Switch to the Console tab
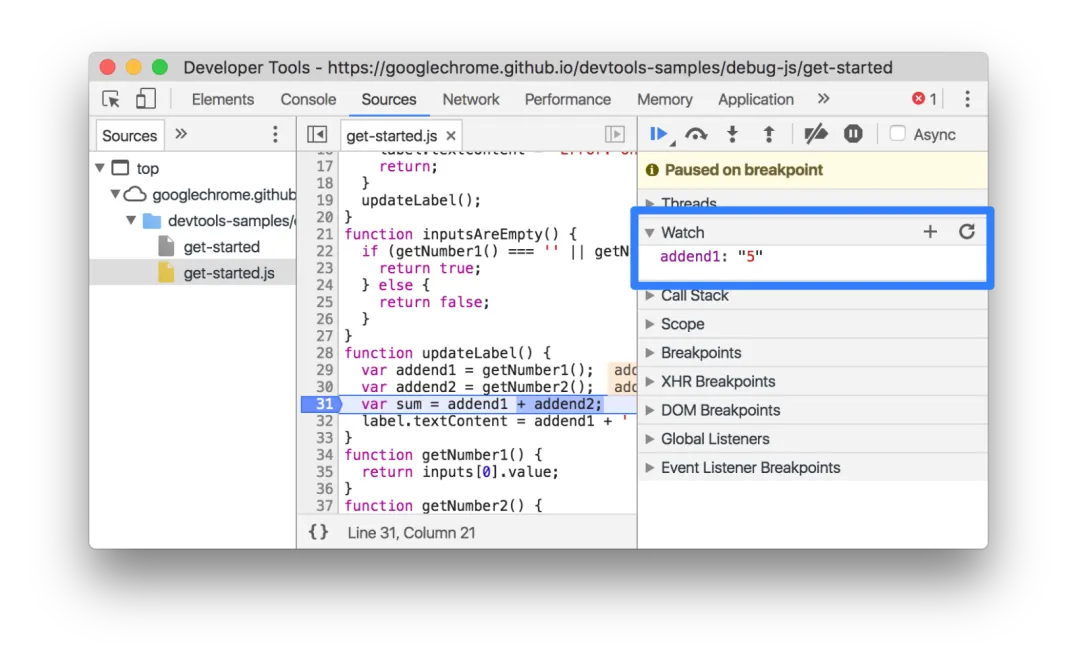The image size is (1080, 664). (308, 99)
